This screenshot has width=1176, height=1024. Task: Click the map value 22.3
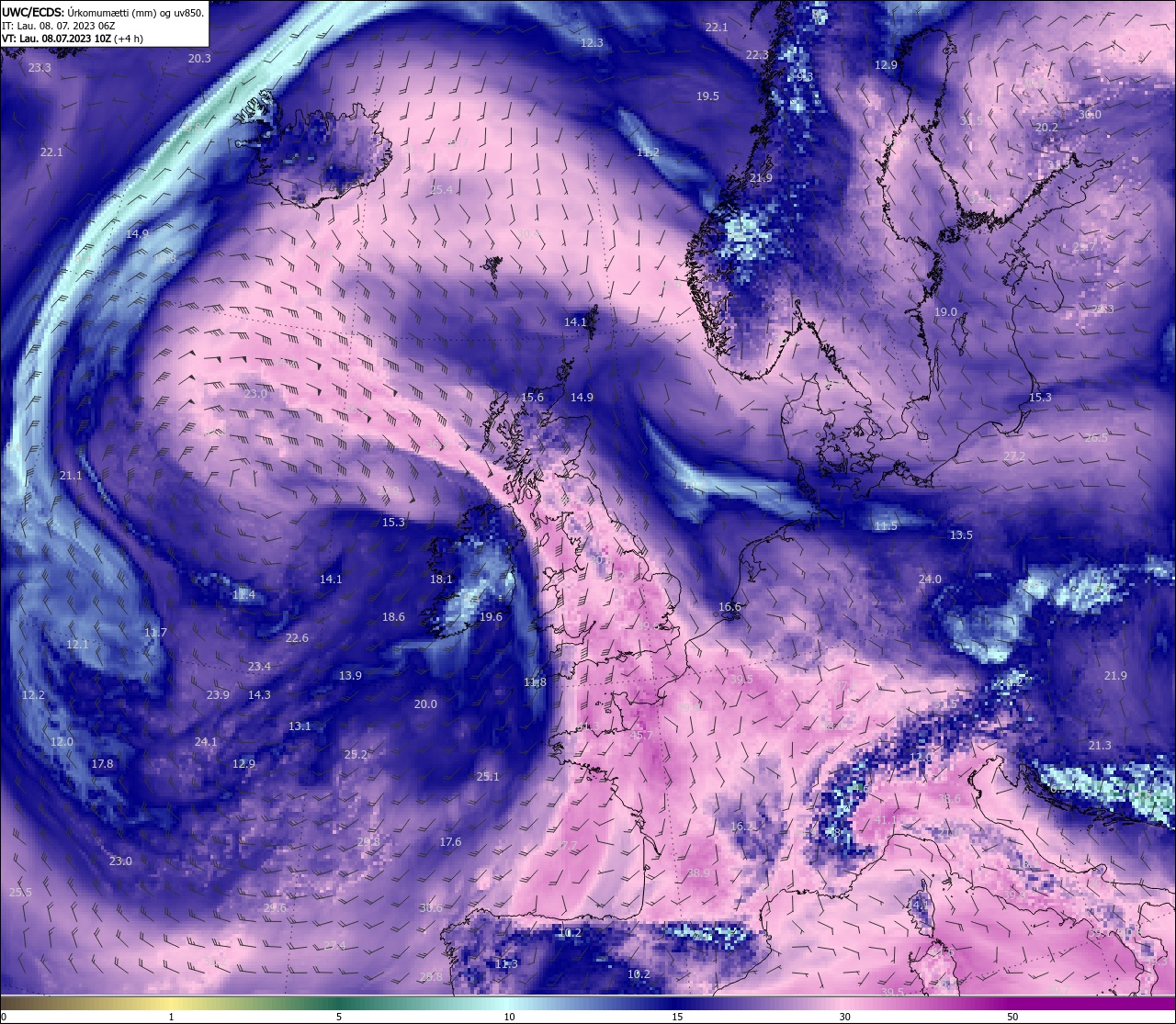point(757,55)
